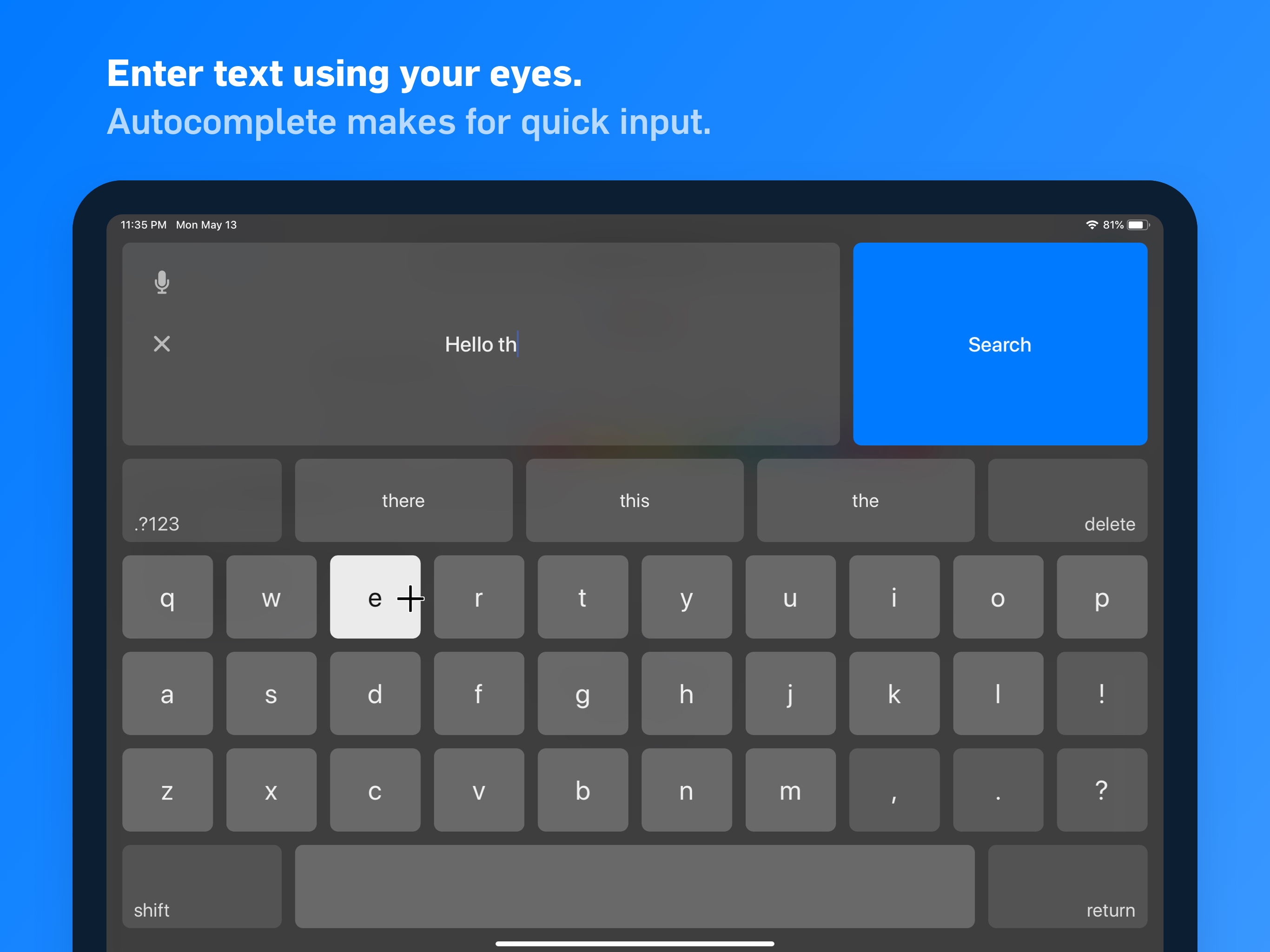The image size is (1270, 952).
Task: Tap the b key
Action: click(x=583, y=789)
